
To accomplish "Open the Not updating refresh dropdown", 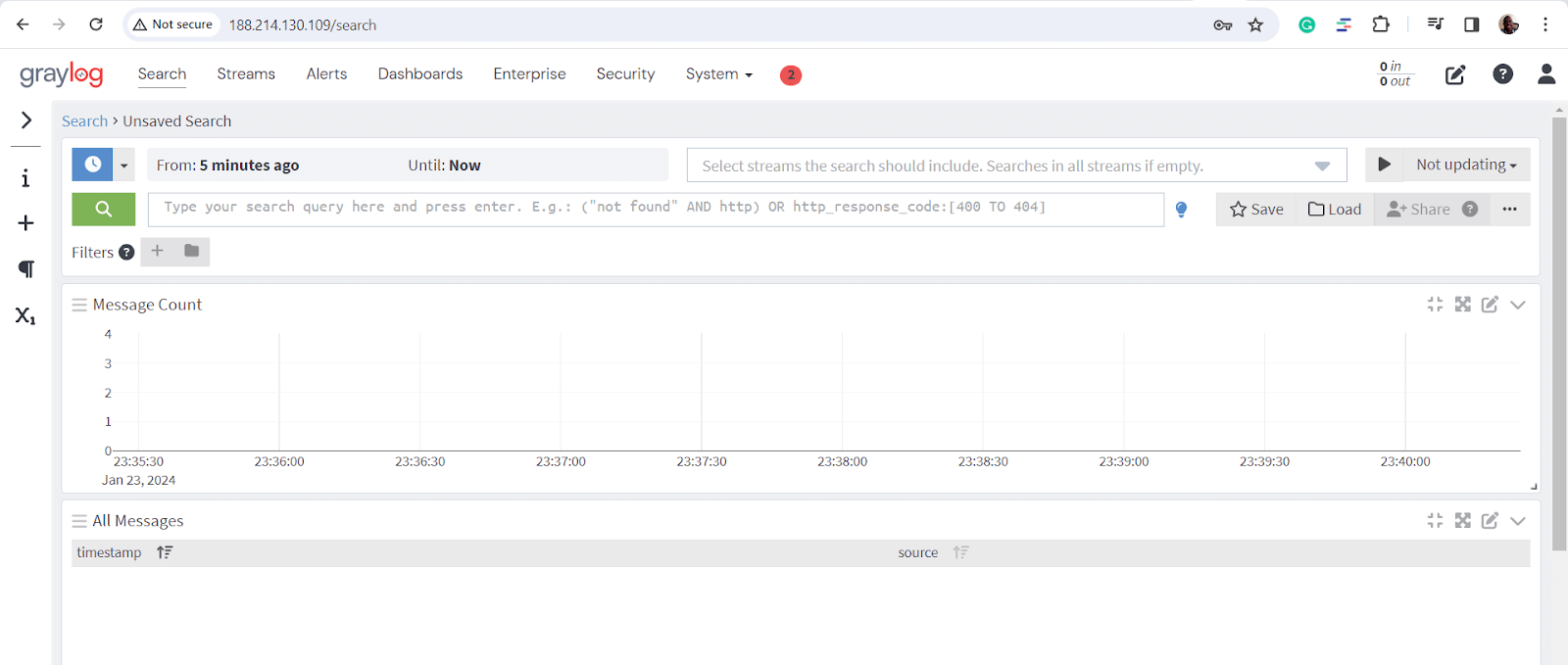I will pyautogui.click(x=1466, y=165).
